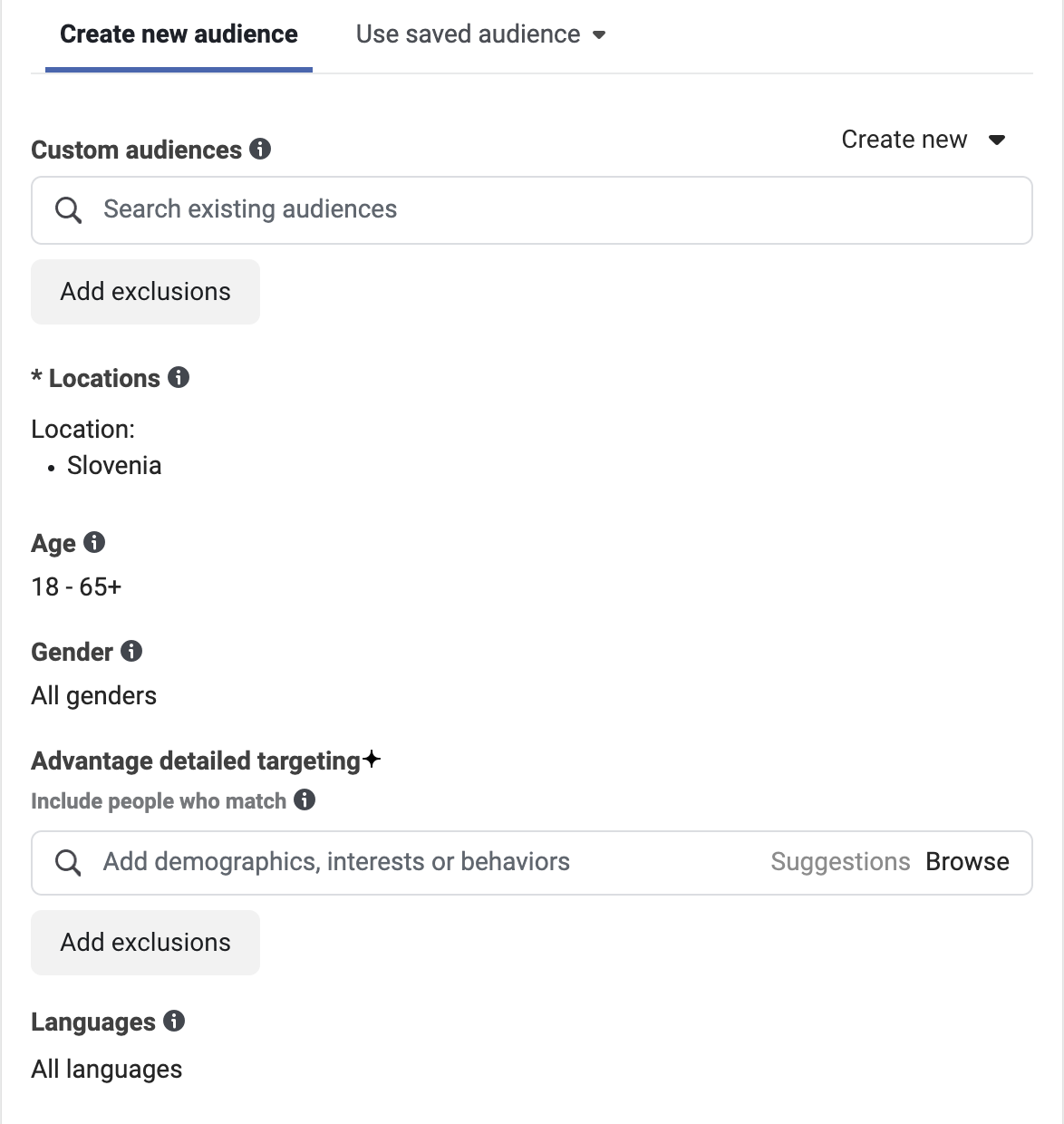This screenshot has width=1064, height=1124.
Task: Click the arrow next to Use saved audience
Action: [x=598, y=35]
